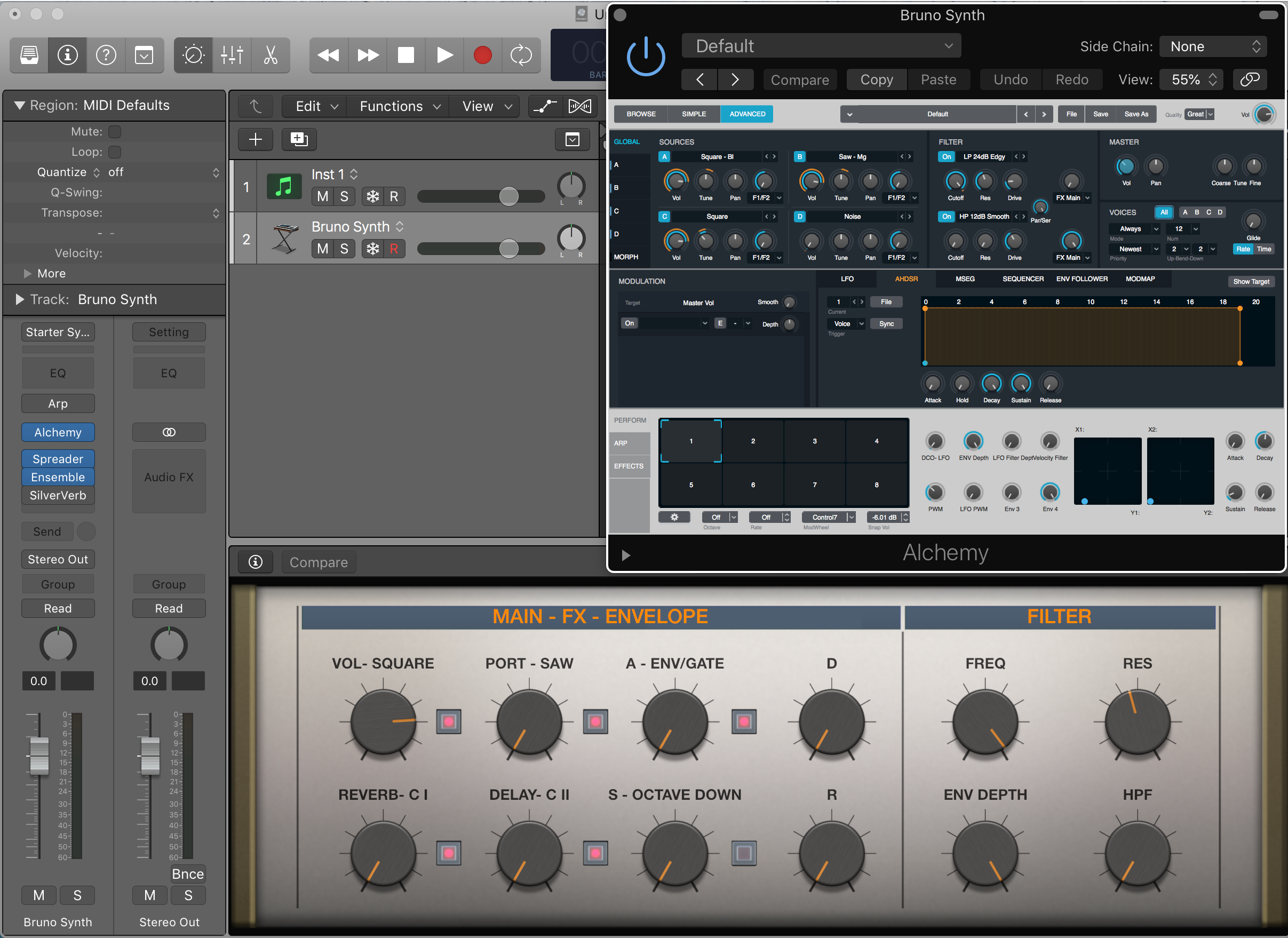Toggle the HP 12dB Smooth filter On
Viewport: 1288px width, 938px height.
[946, 216]
